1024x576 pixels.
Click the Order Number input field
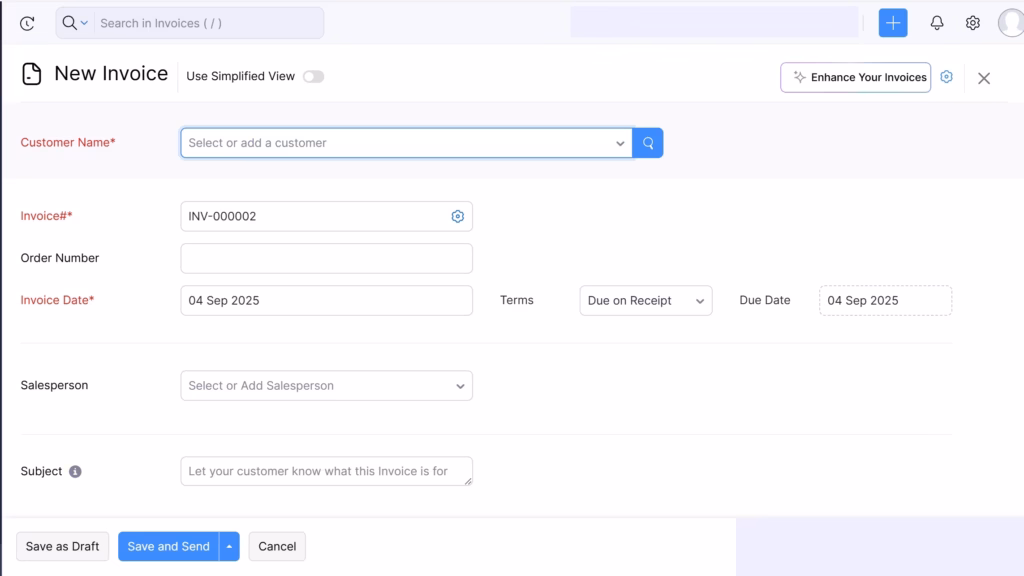(x=326, y=258)
